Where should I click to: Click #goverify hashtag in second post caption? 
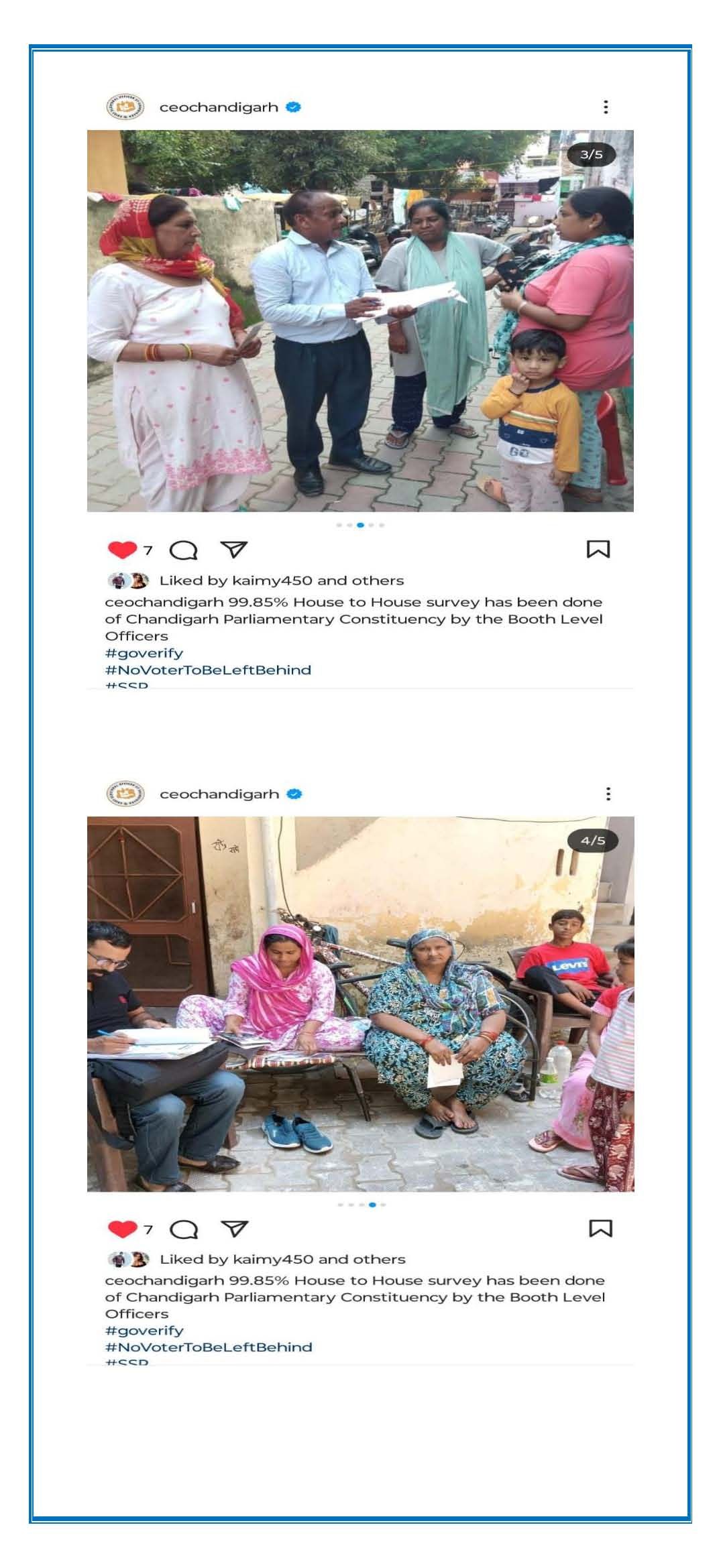(x=144, y=1331)
